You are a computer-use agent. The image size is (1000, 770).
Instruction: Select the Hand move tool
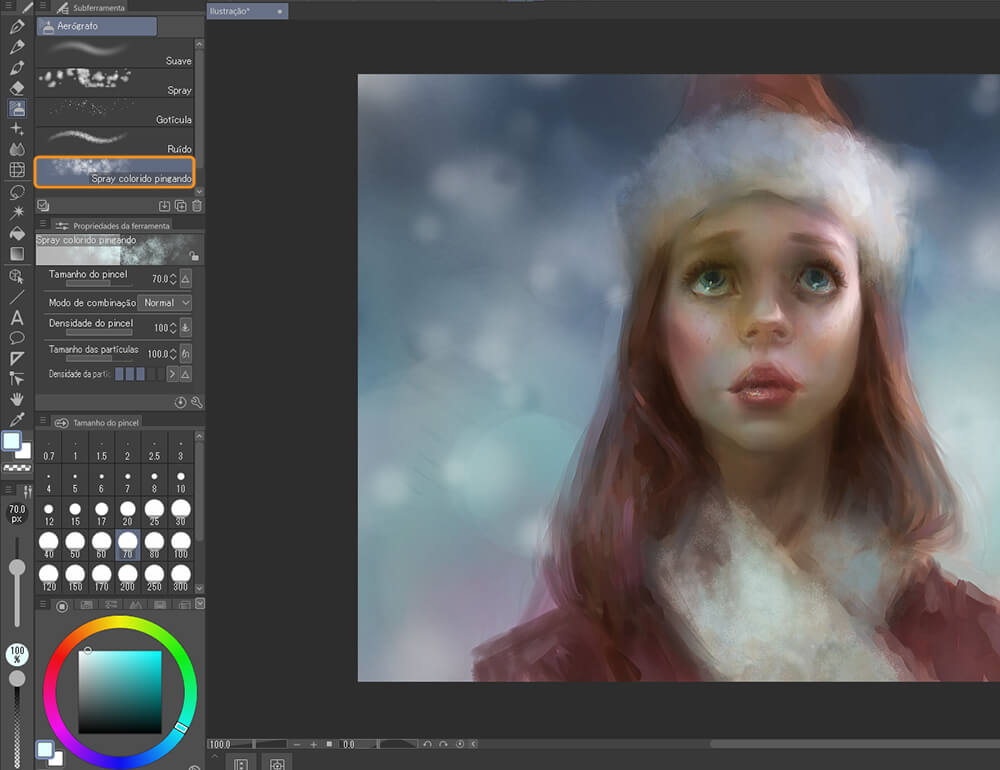click(x=17, y=399)
